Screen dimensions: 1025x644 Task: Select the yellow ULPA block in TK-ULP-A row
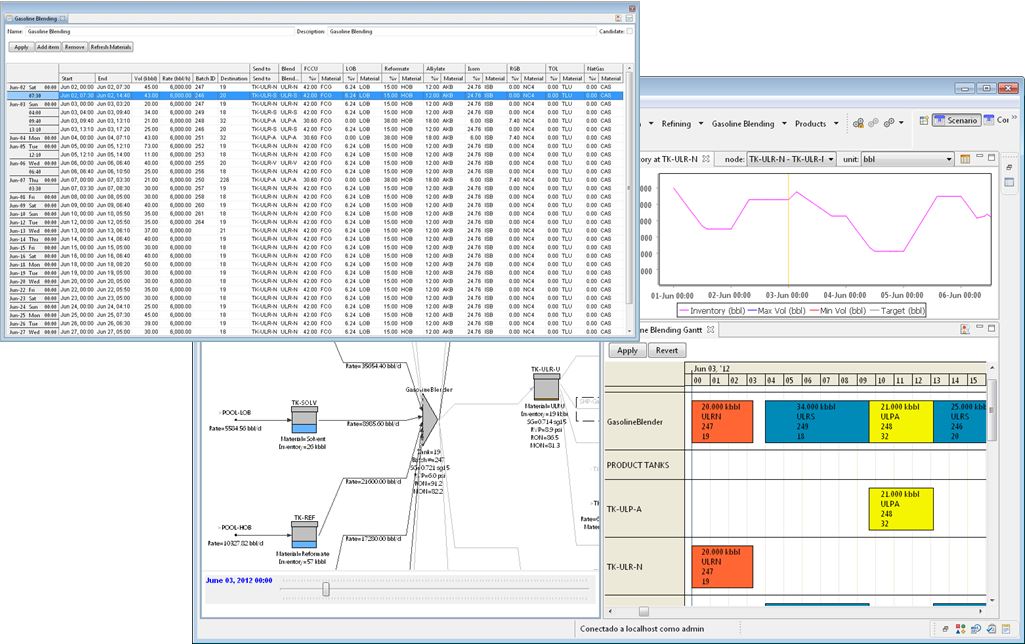(900, 509)
